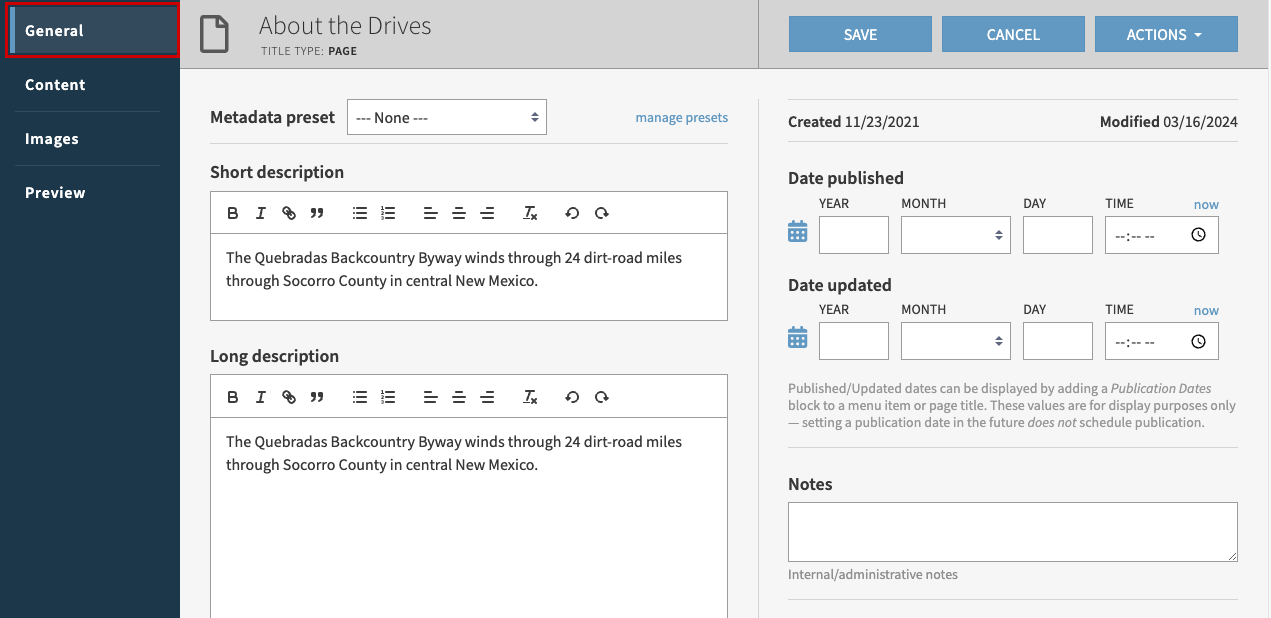Image resolution: width=1271 pixels, height=618 pixels.
Task: Open the manage presets link
Action: pos(681,117)
